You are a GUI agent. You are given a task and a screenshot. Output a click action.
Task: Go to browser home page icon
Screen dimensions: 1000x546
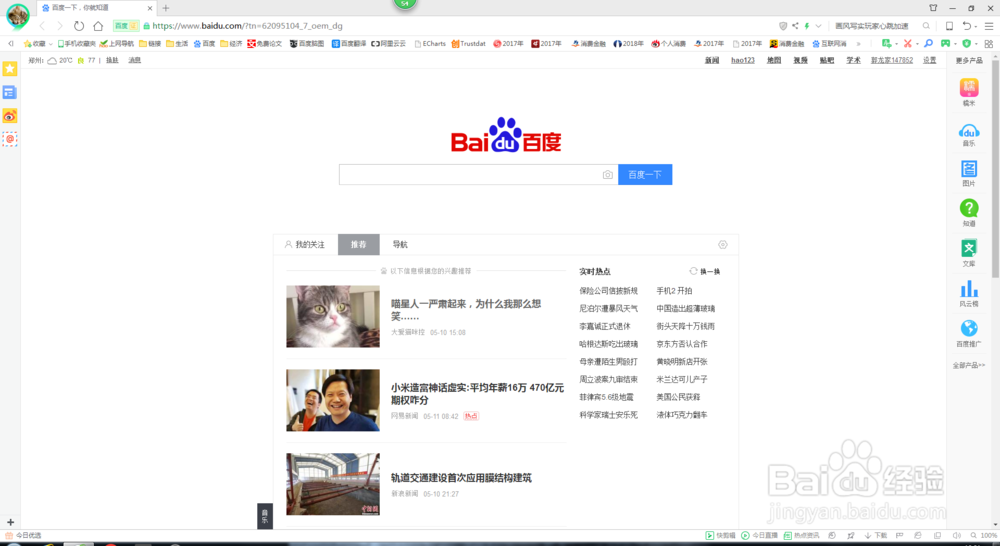pyautogui.click(x=98, y=26)
